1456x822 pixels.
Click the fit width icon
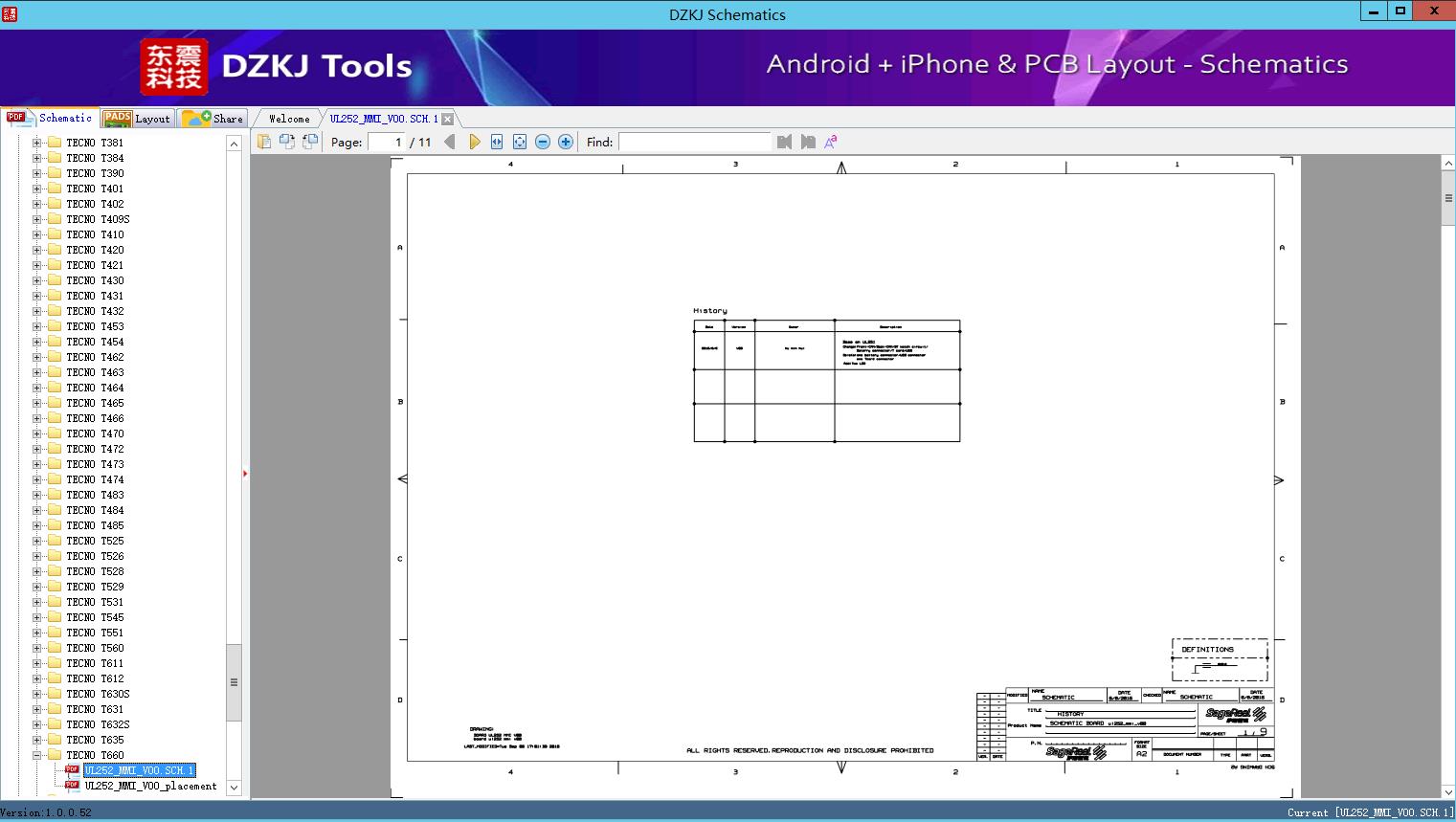point(497,142)
